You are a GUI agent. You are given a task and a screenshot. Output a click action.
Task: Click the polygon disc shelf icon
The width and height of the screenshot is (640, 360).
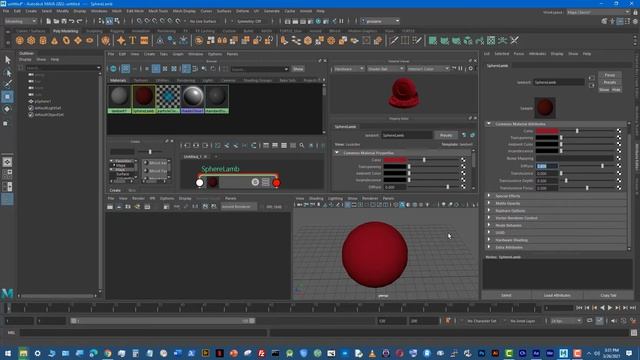point(90,40)
